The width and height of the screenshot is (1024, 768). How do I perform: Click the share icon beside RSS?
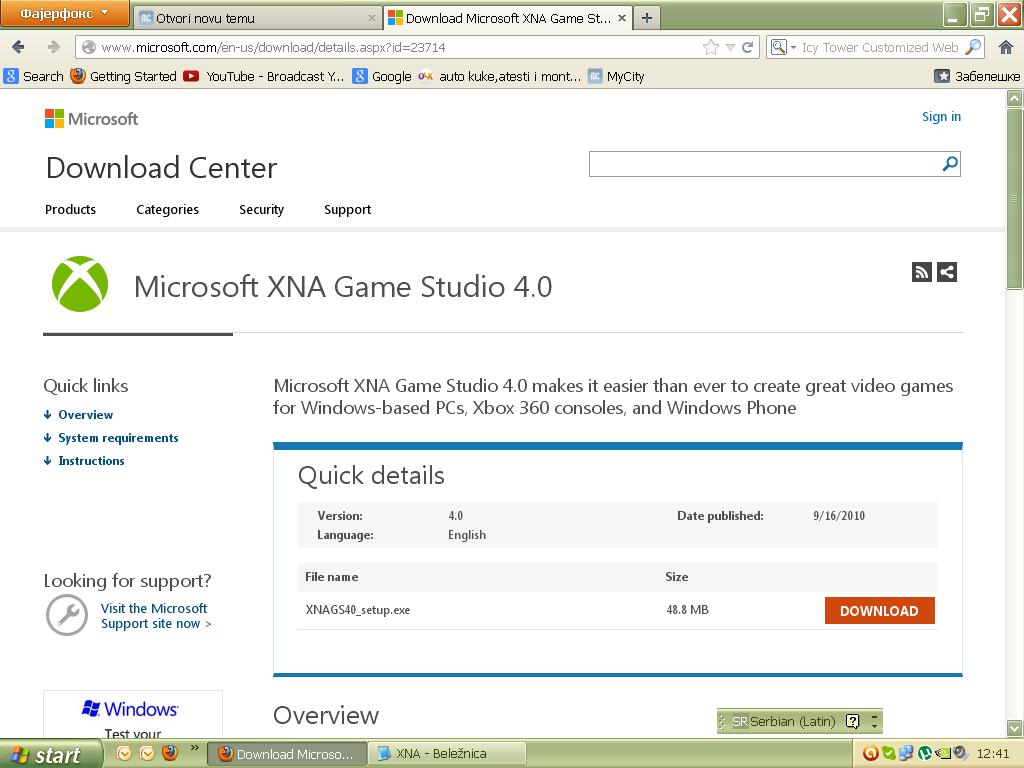(947, 272)
